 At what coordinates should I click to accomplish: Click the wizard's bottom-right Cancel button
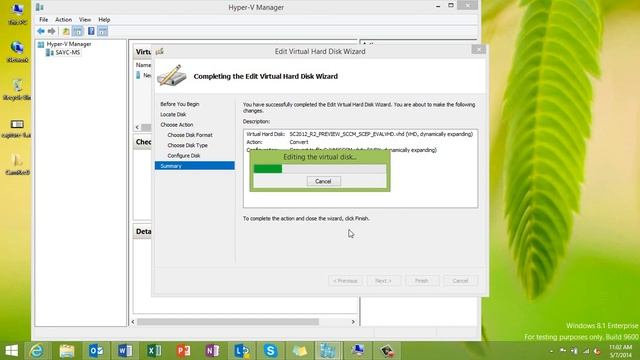[460, 281]
